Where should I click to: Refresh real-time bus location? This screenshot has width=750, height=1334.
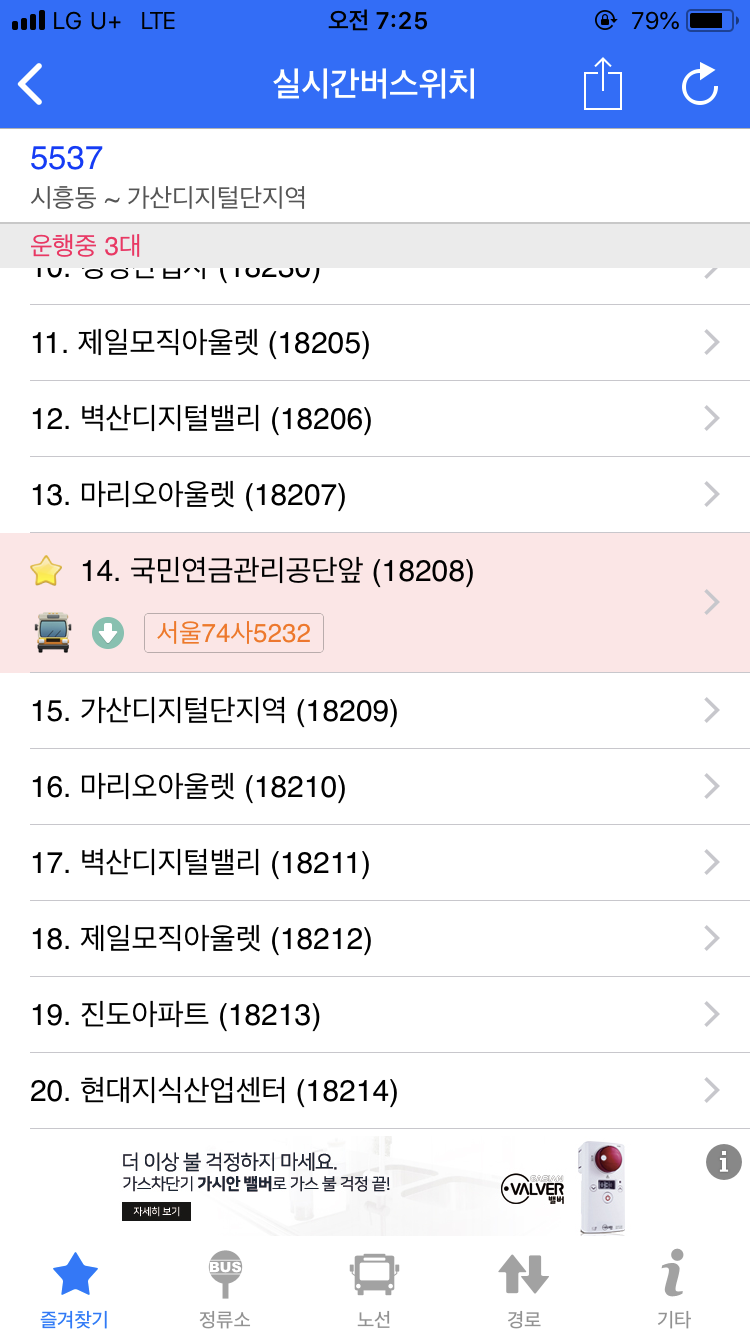tap(700, 84)
